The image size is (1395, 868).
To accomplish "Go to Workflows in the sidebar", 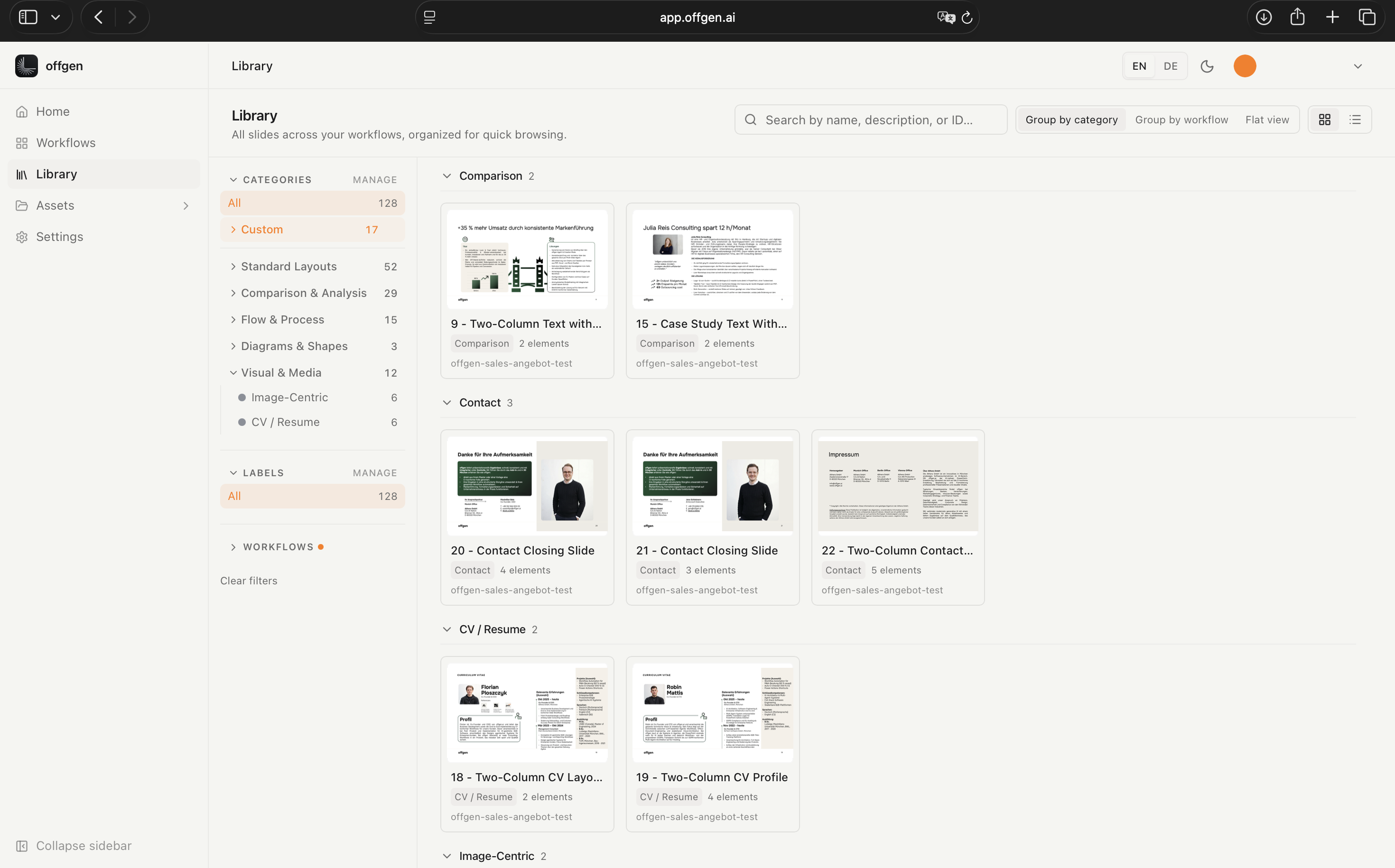I will point(103,143).
